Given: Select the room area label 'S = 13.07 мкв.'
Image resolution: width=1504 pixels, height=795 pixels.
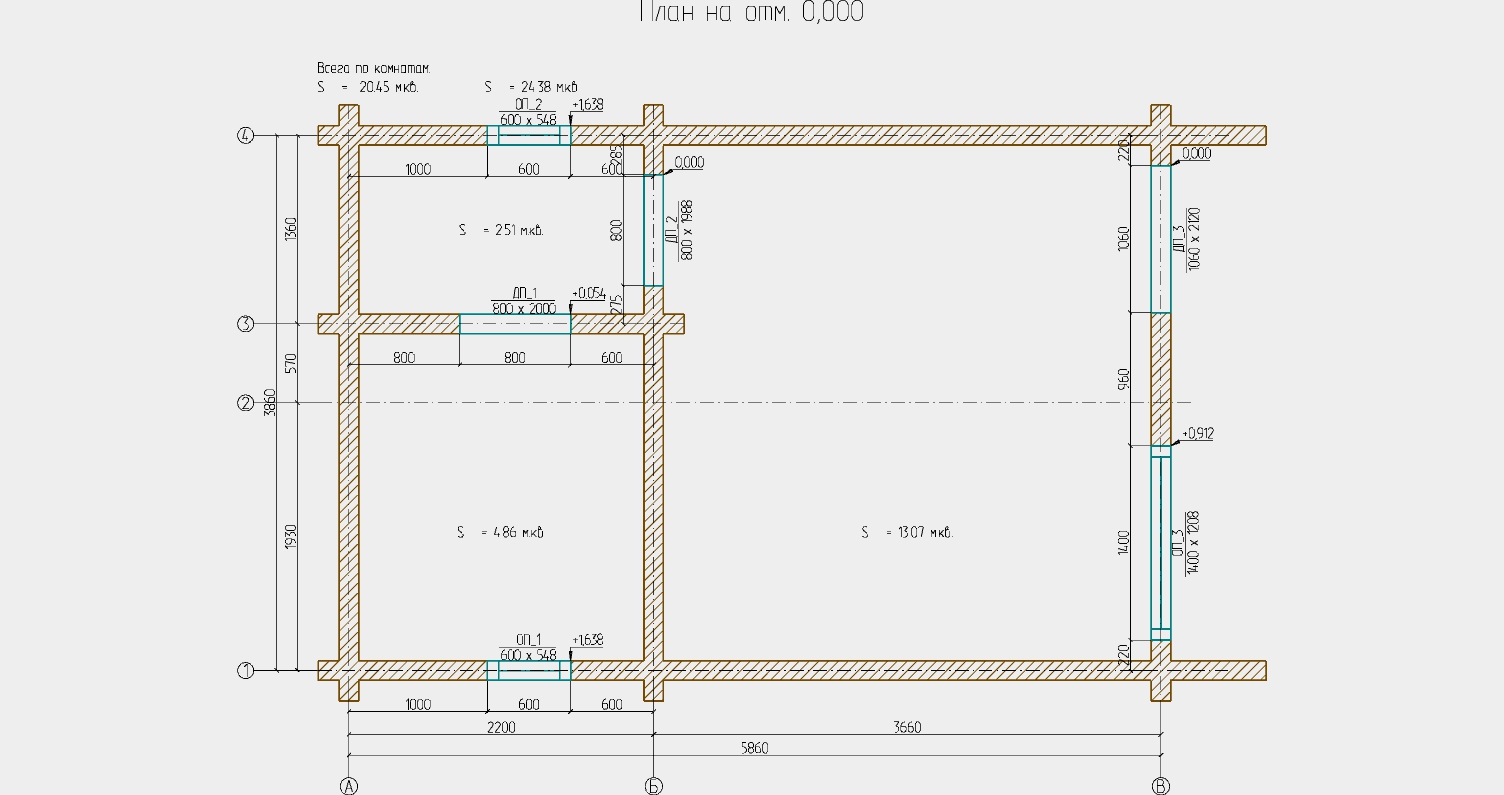Looking at the screenshot, I should (907, 532).
